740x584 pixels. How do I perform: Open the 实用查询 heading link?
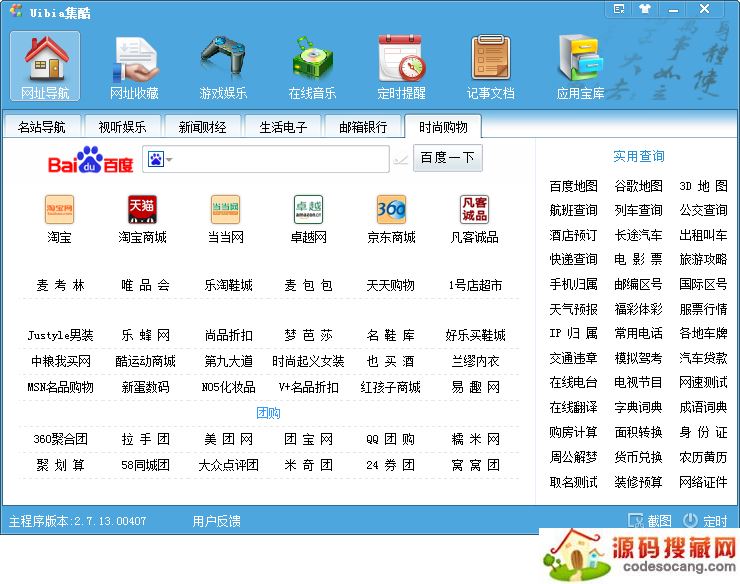click(x=639, y=156)
